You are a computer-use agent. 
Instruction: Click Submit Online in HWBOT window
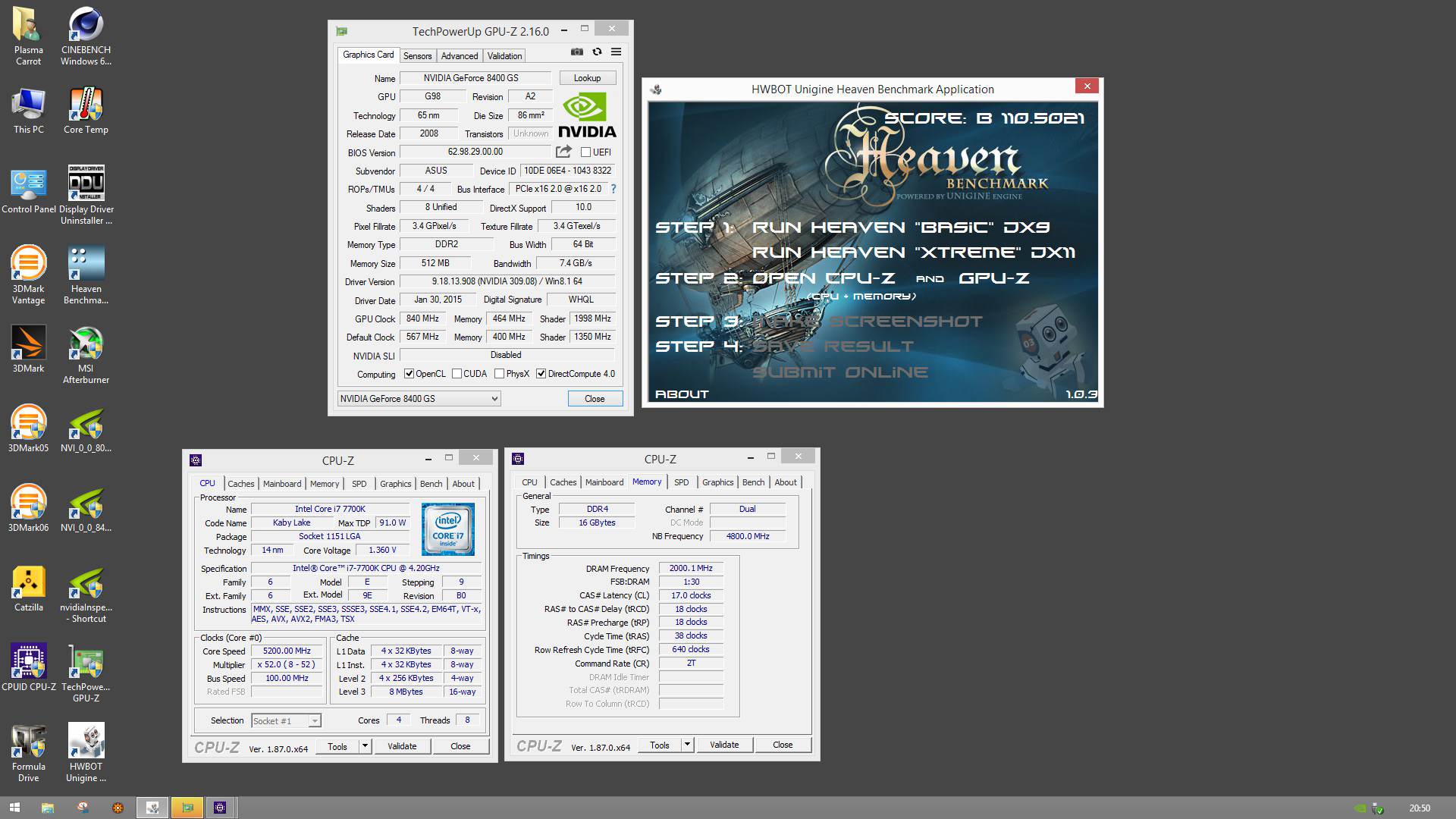coord(840,372)
